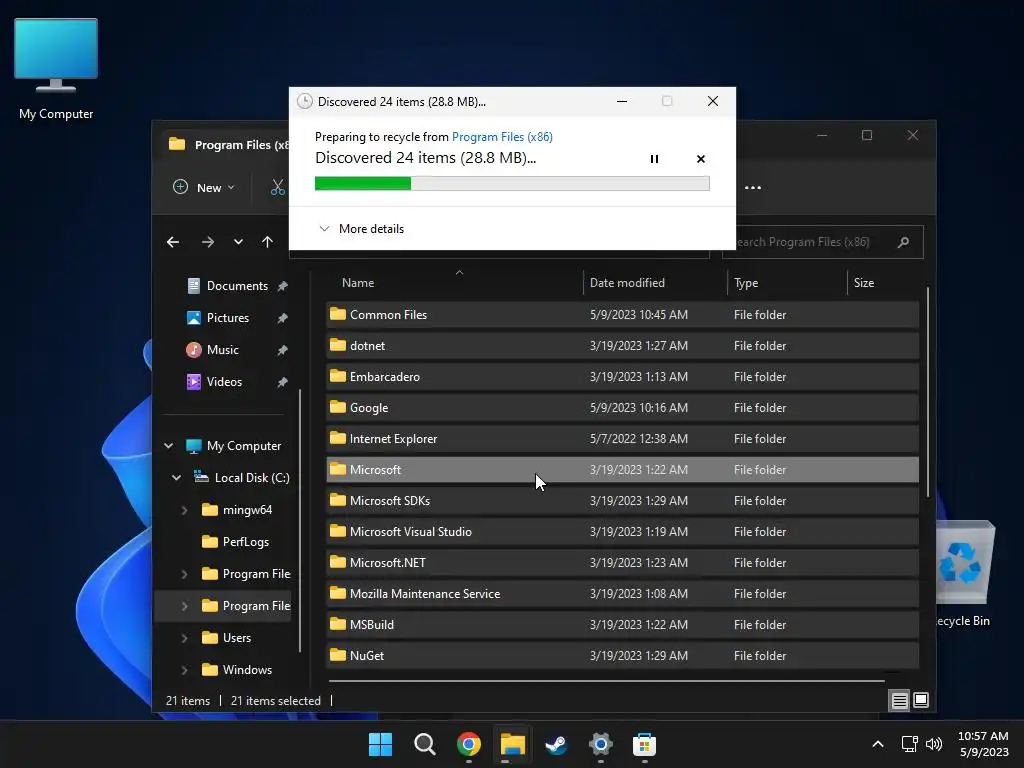Select the Microsoft SDKs folder
Viewport: 1024px width, 768px height.
[622, 501]
